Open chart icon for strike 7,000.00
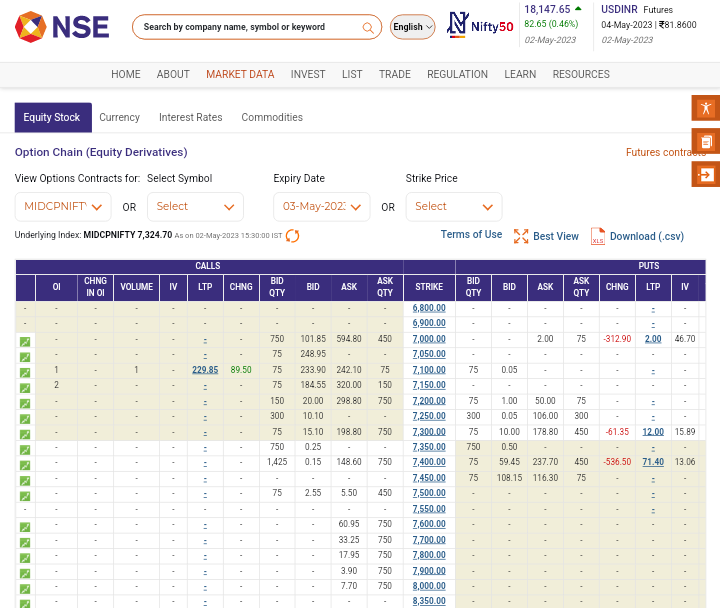Image resolution: width=720 pixels, height=608 pixels. 25,342
